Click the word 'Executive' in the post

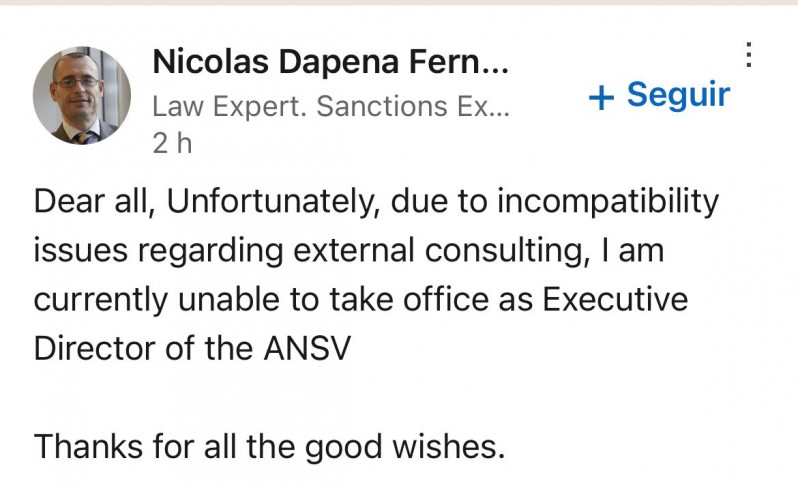click(618, 300)
